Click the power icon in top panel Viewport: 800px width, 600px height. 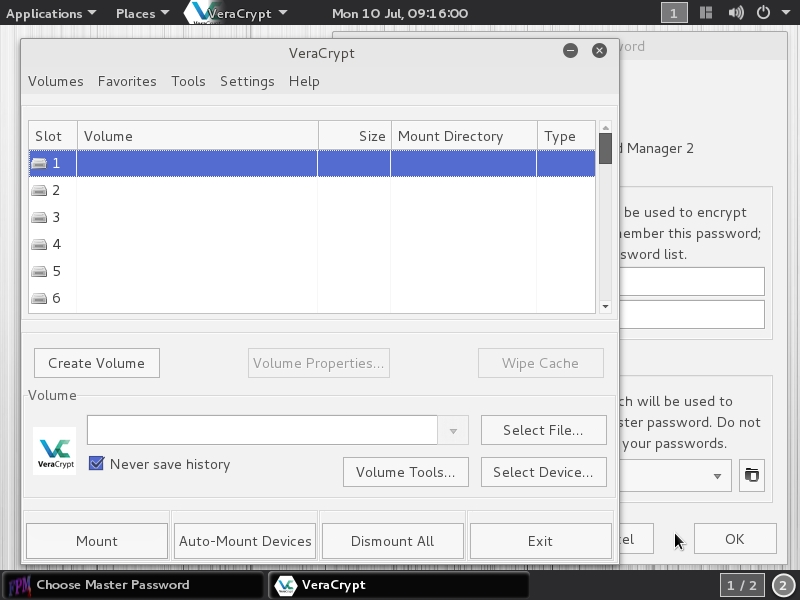tap(763, 13)
